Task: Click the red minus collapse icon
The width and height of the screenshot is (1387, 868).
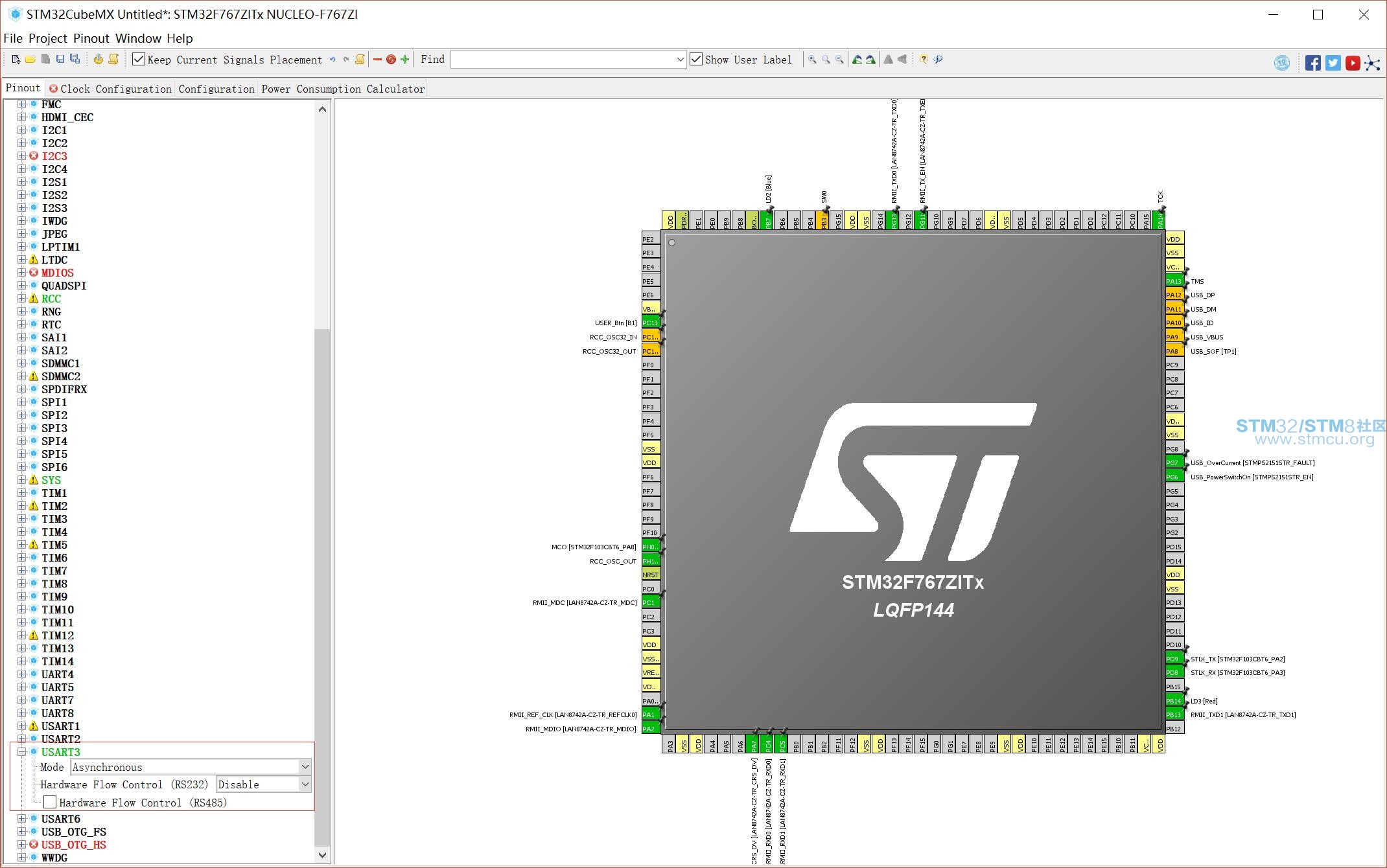Action: click(377, 60)
